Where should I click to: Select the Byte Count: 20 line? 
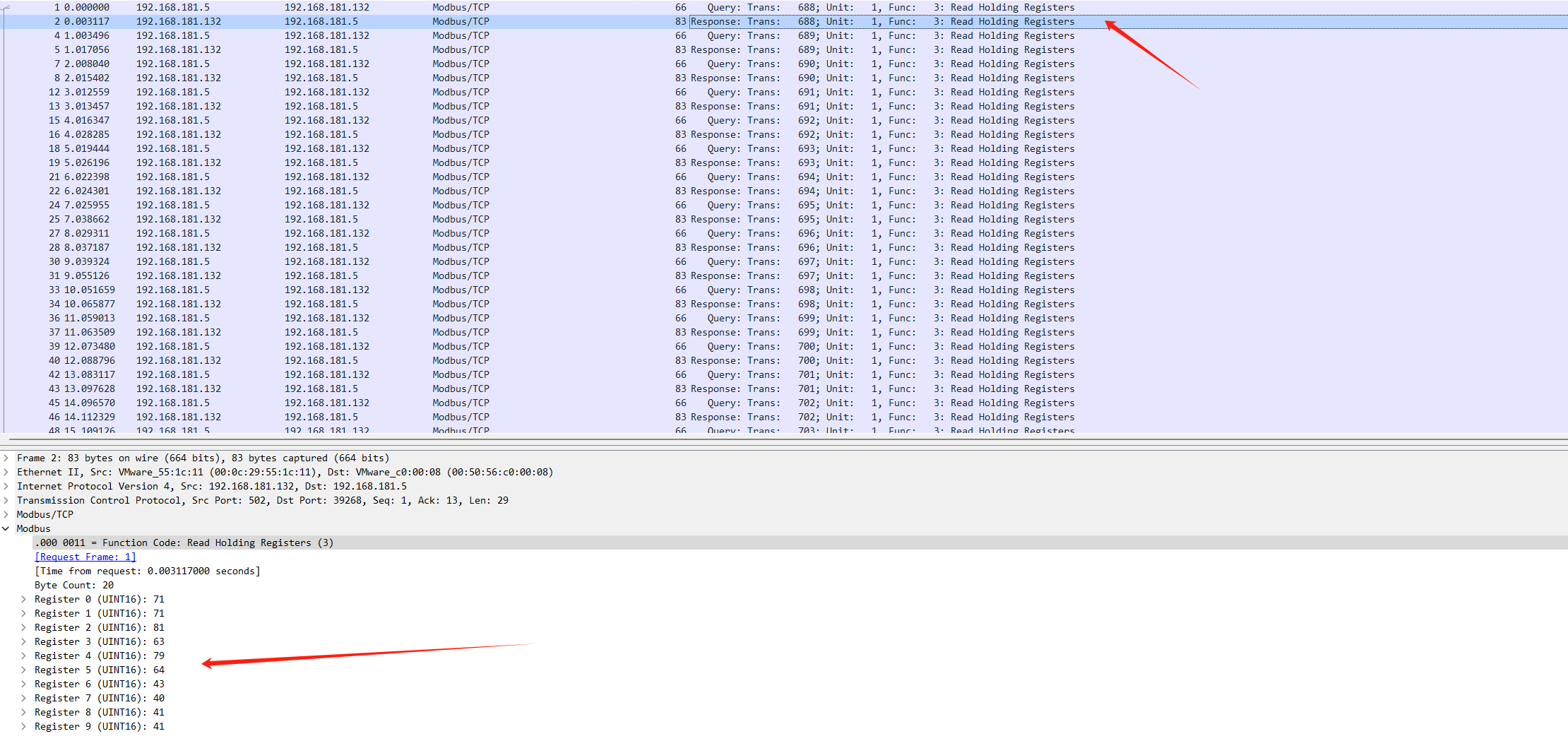click(x=74, y=586)
